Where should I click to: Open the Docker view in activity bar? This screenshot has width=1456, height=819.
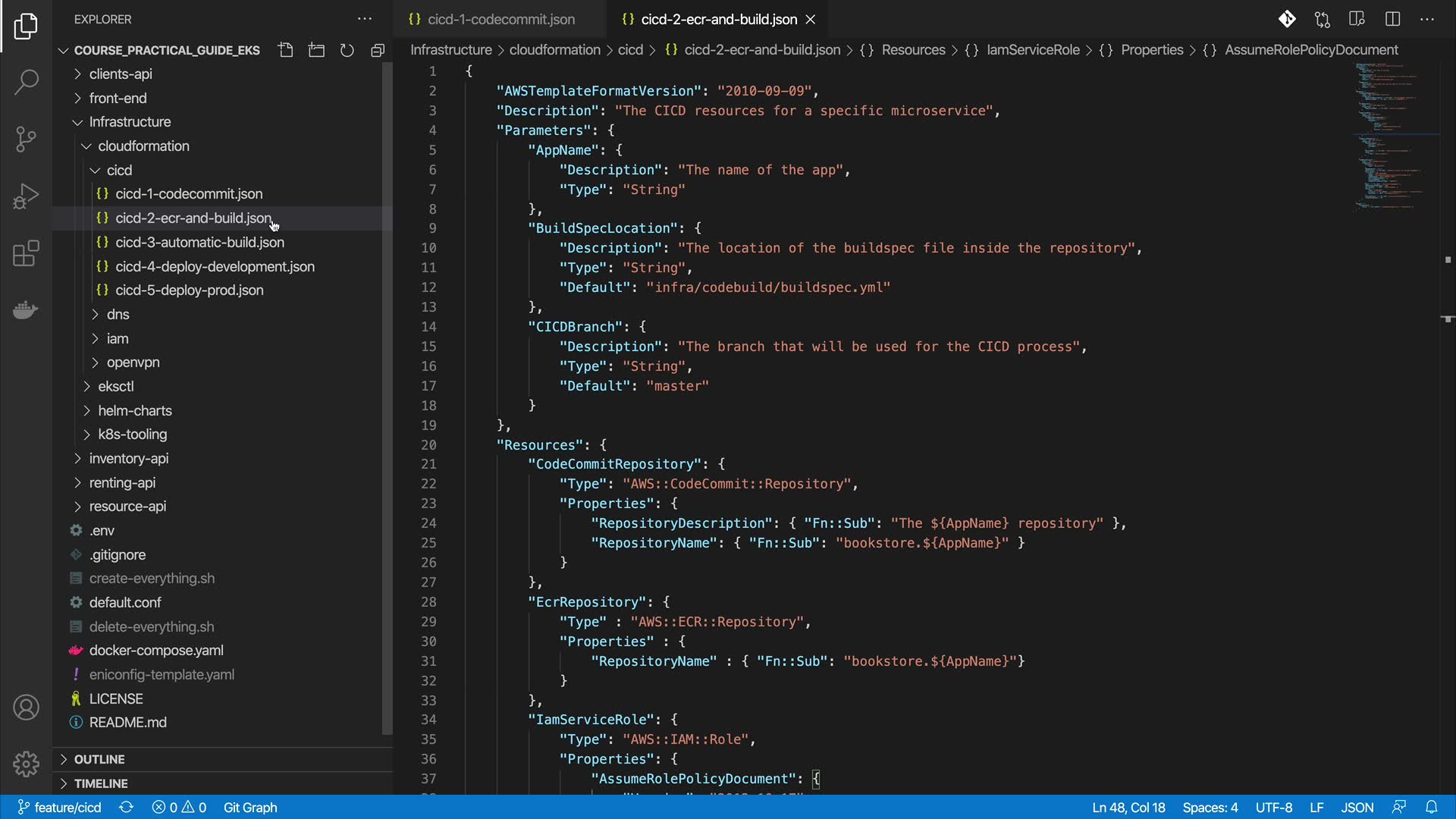click(26, 310)
